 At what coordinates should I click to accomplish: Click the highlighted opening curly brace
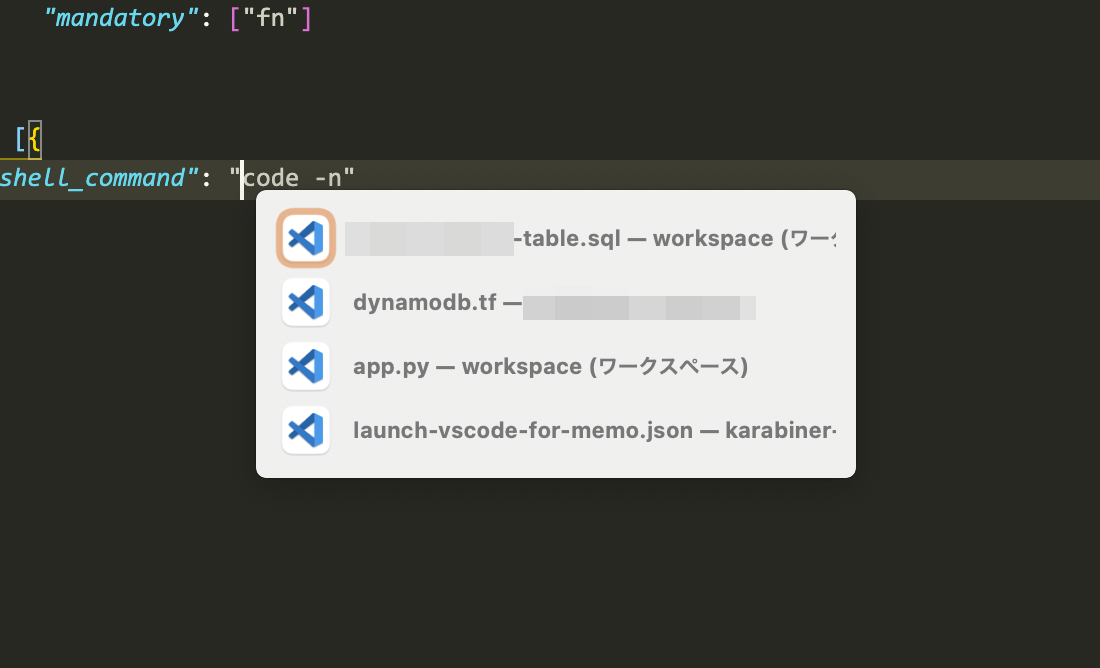34,139
